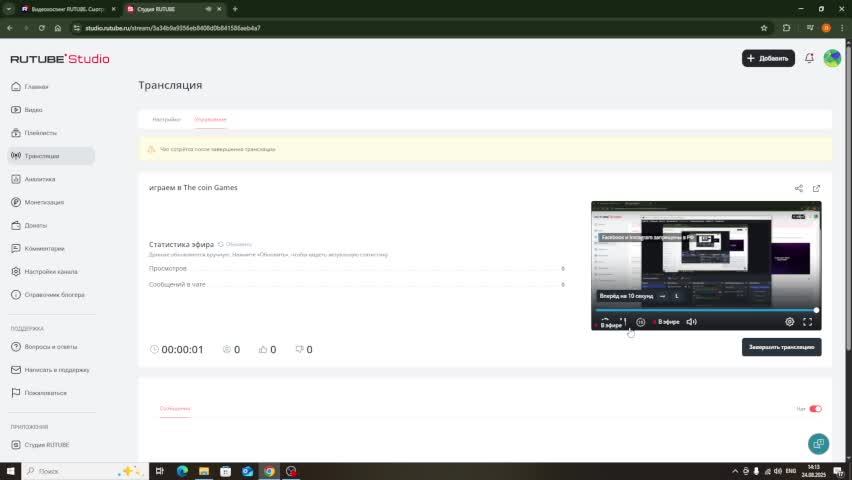Click the 10-second skip icon in player

click(641, 322)
